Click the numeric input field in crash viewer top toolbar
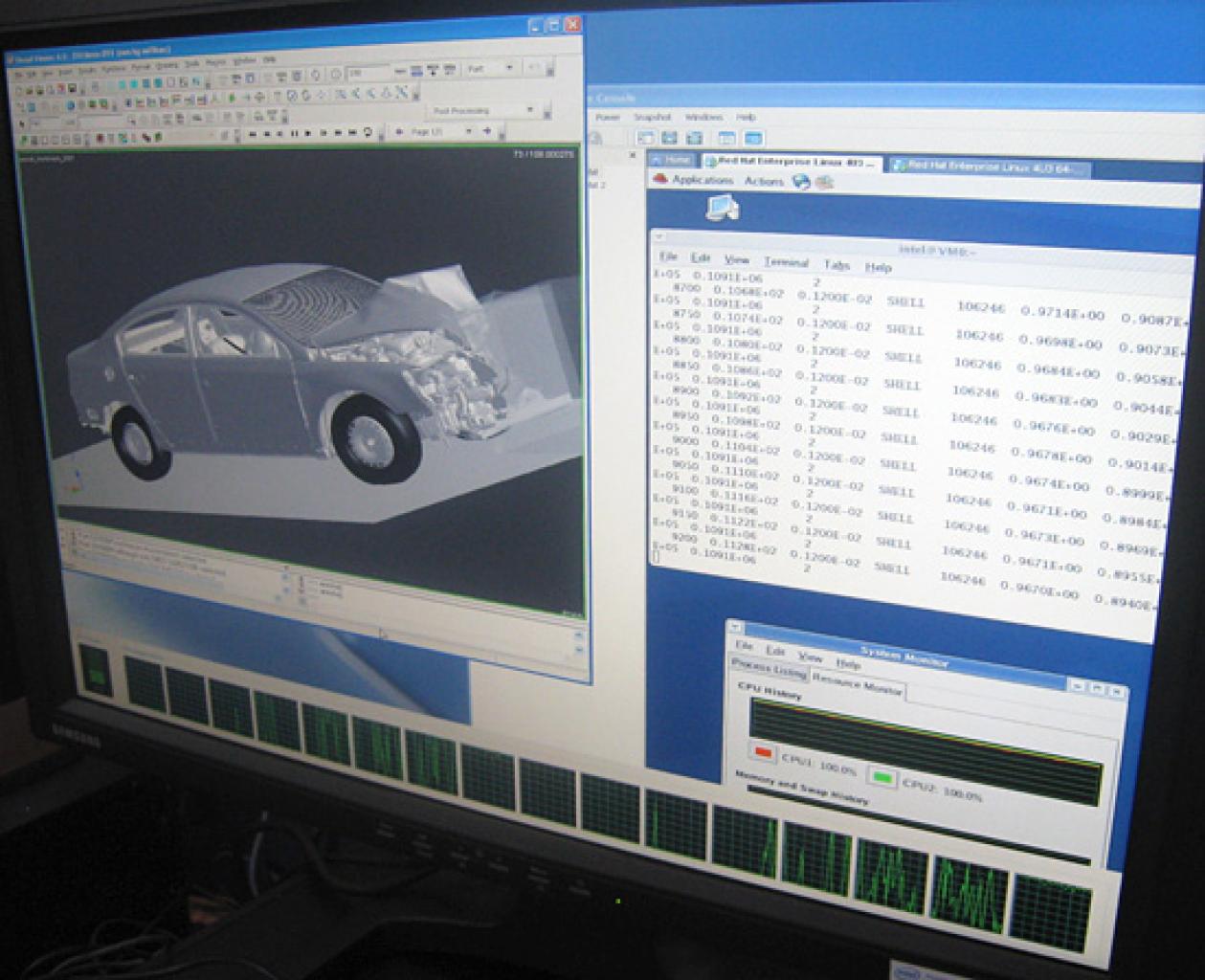 [x=369, y=73]
